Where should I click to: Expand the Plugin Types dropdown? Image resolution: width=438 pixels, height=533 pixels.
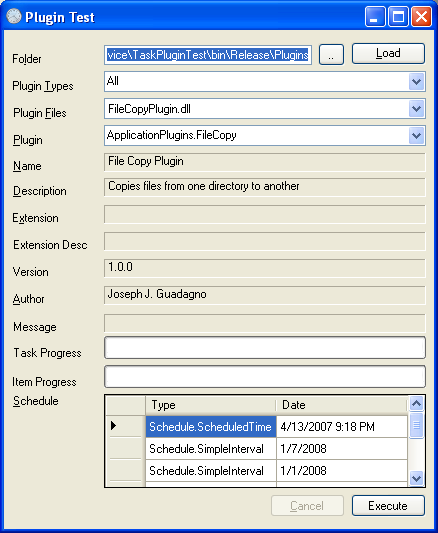(416, 82)
